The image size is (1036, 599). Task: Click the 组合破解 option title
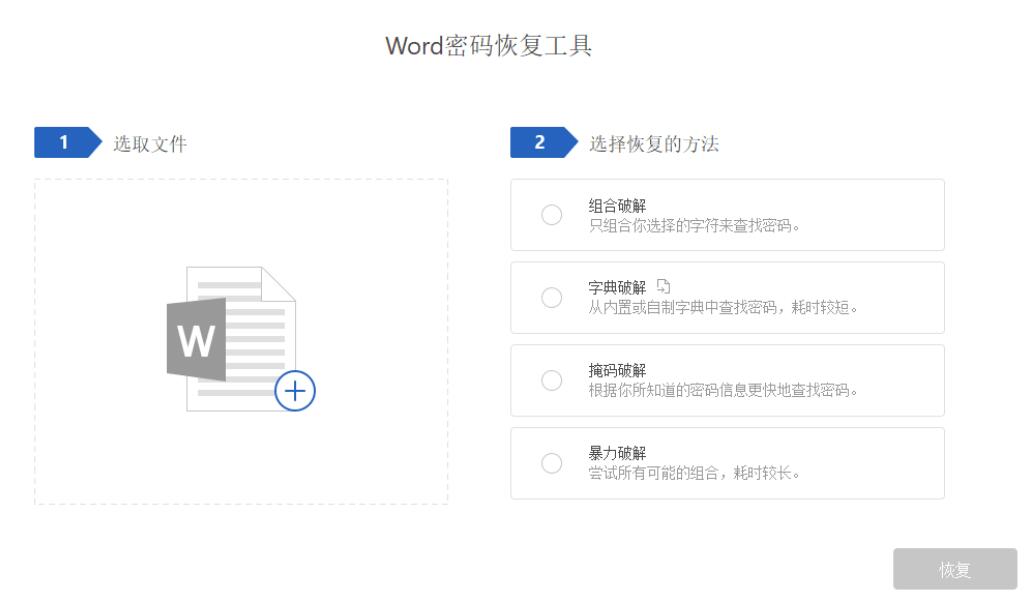tap(617, 205)
